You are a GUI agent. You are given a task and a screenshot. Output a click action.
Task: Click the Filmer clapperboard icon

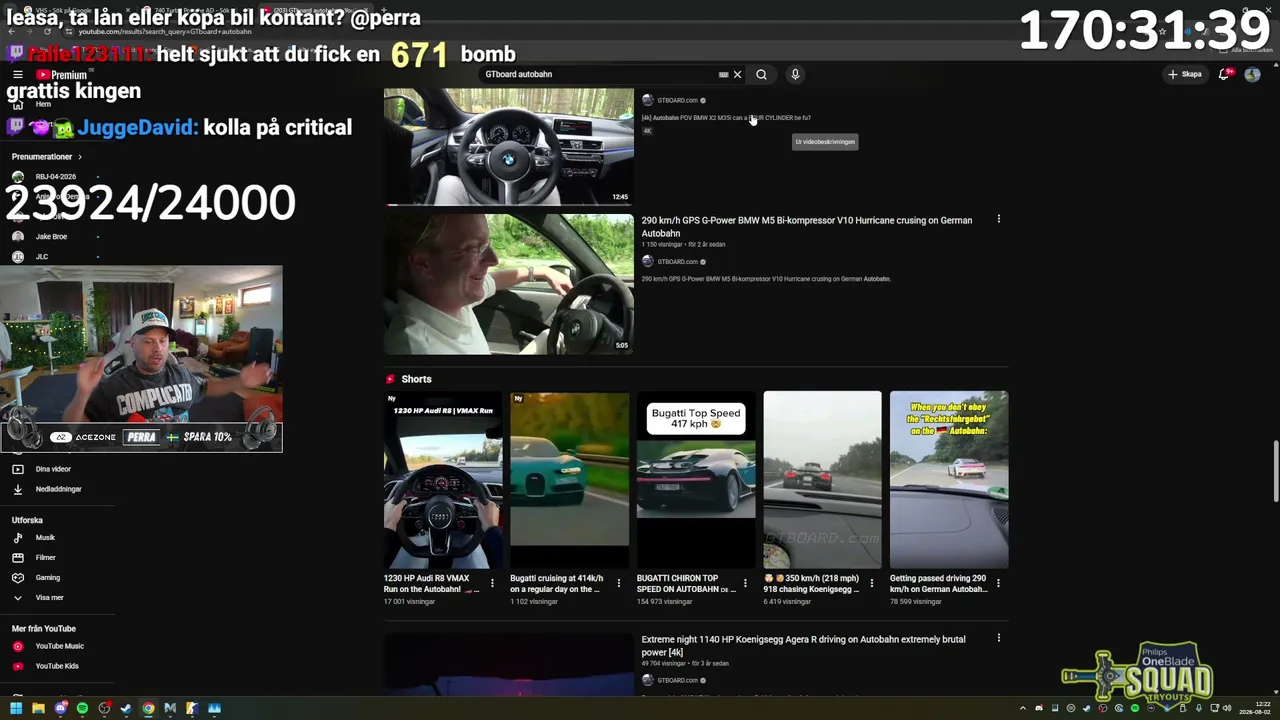point(17,558)
